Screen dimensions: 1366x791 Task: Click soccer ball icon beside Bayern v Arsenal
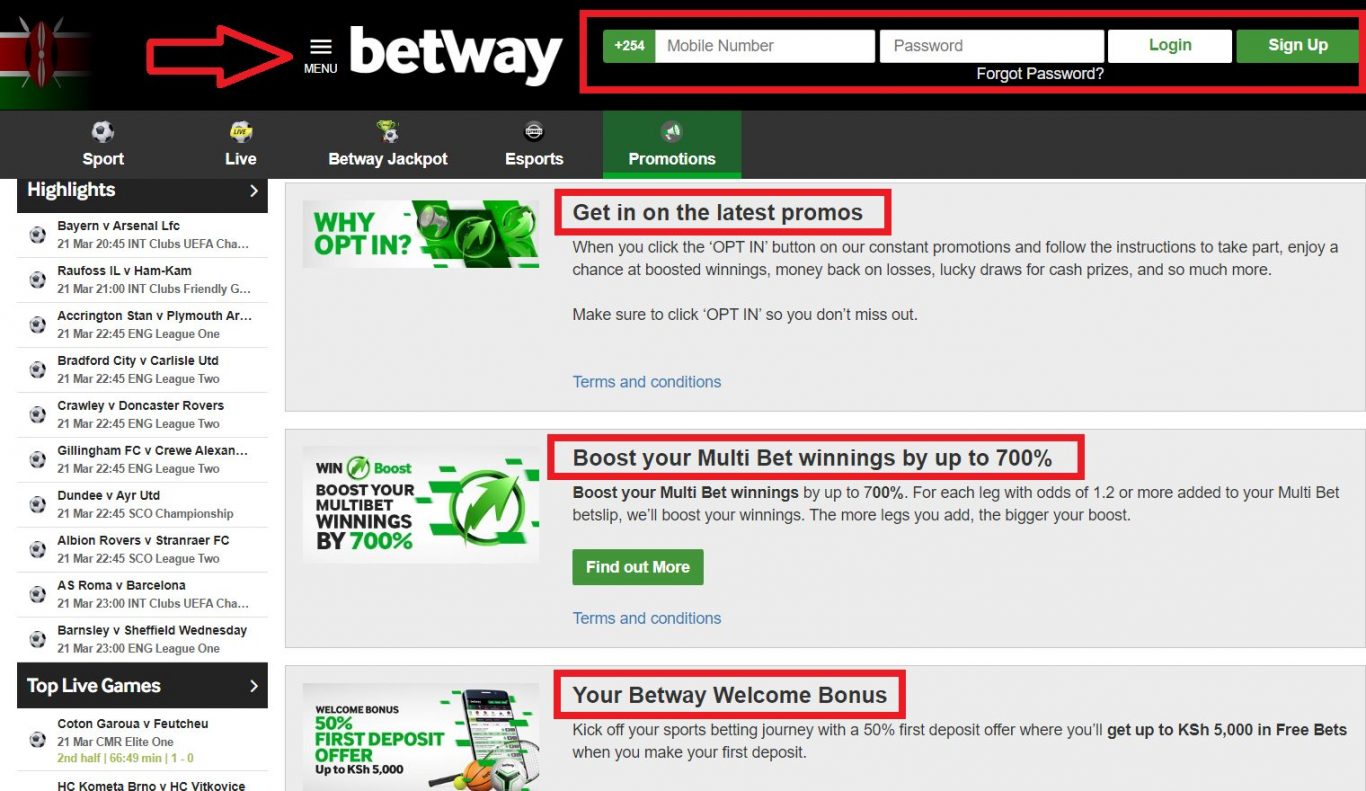click(x=38, y=235)
